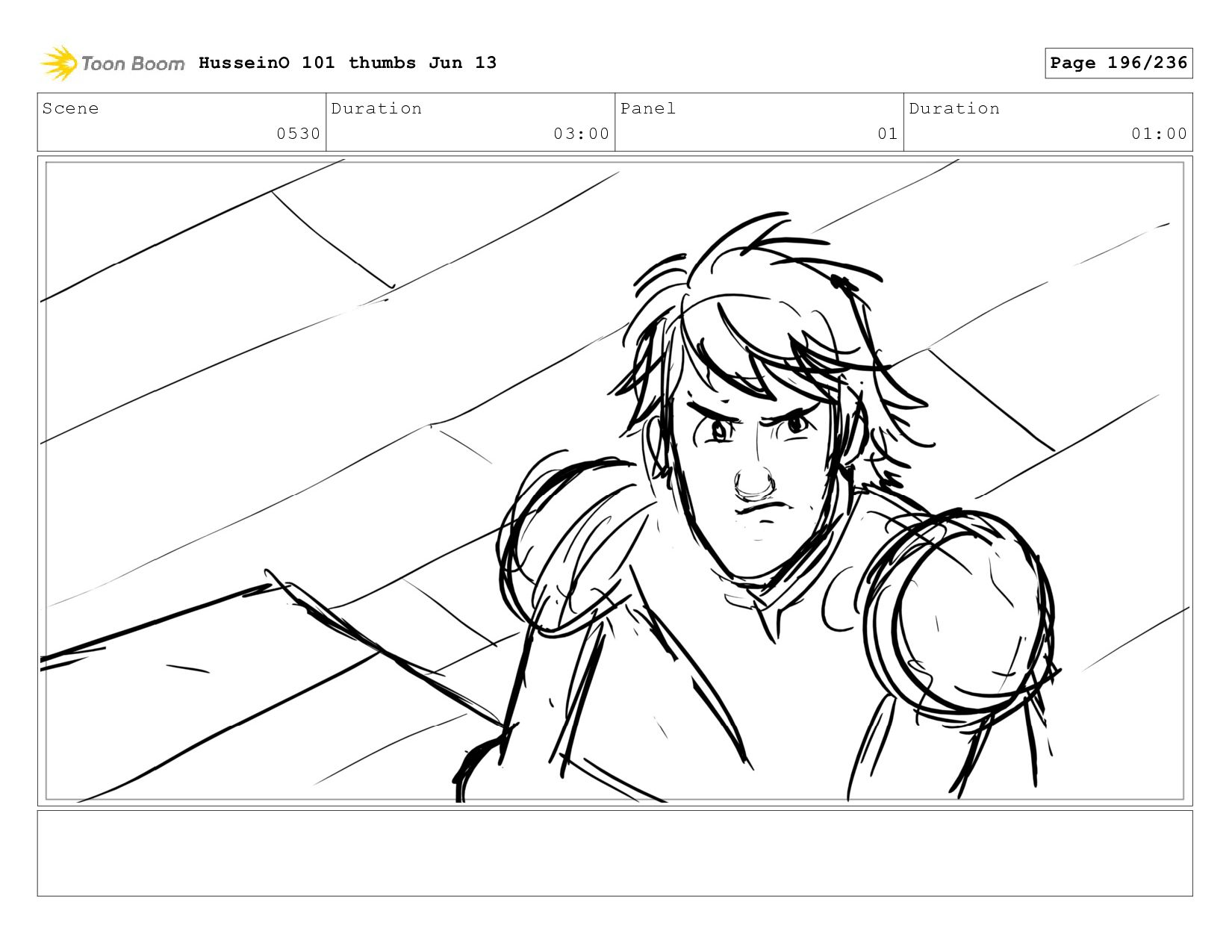Screen dimensions: 1232x952
Task: Click the Duration label next to Panel
Action: [954, 108]
